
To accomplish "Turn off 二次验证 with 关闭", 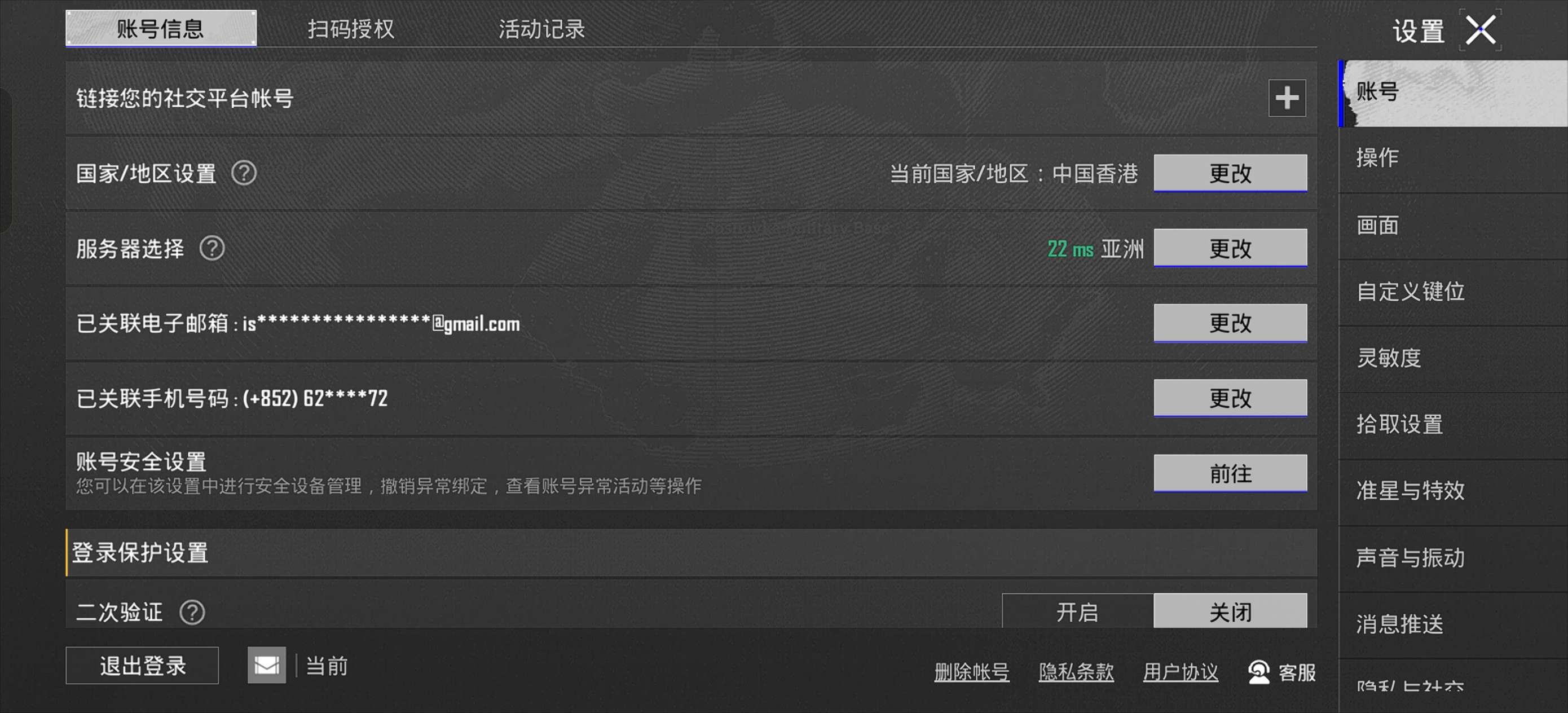I will point(1230,611).
